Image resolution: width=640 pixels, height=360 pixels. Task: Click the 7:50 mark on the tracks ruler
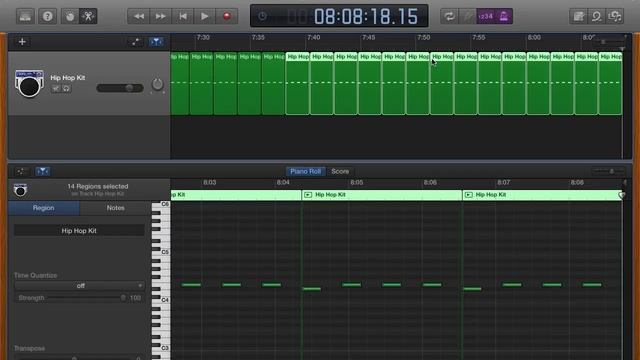pyautogui.click(x=423, y=38)
